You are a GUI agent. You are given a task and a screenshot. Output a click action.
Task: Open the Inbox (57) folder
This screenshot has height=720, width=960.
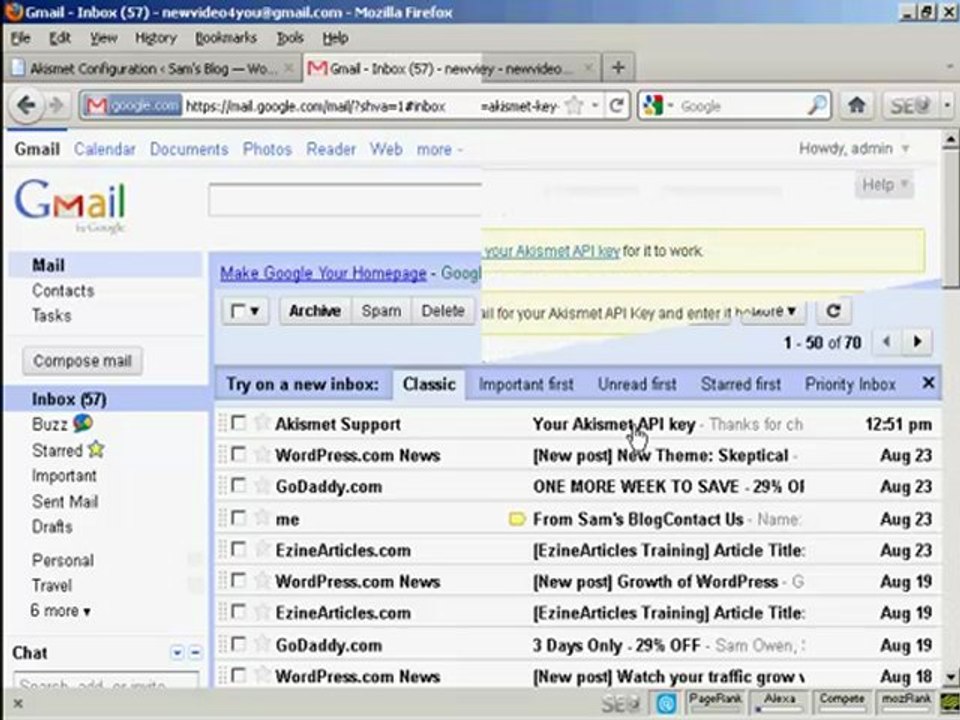pyautogui.click(x=69, y=399)
